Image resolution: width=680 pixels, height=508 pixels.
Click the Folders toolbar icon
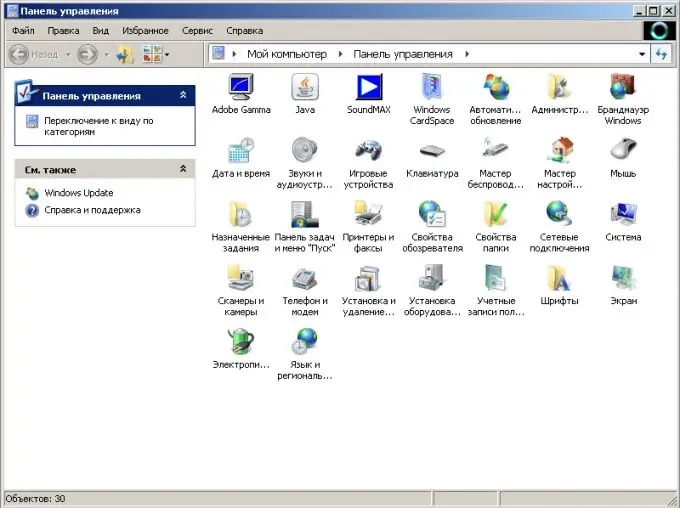tap(125, 55)
